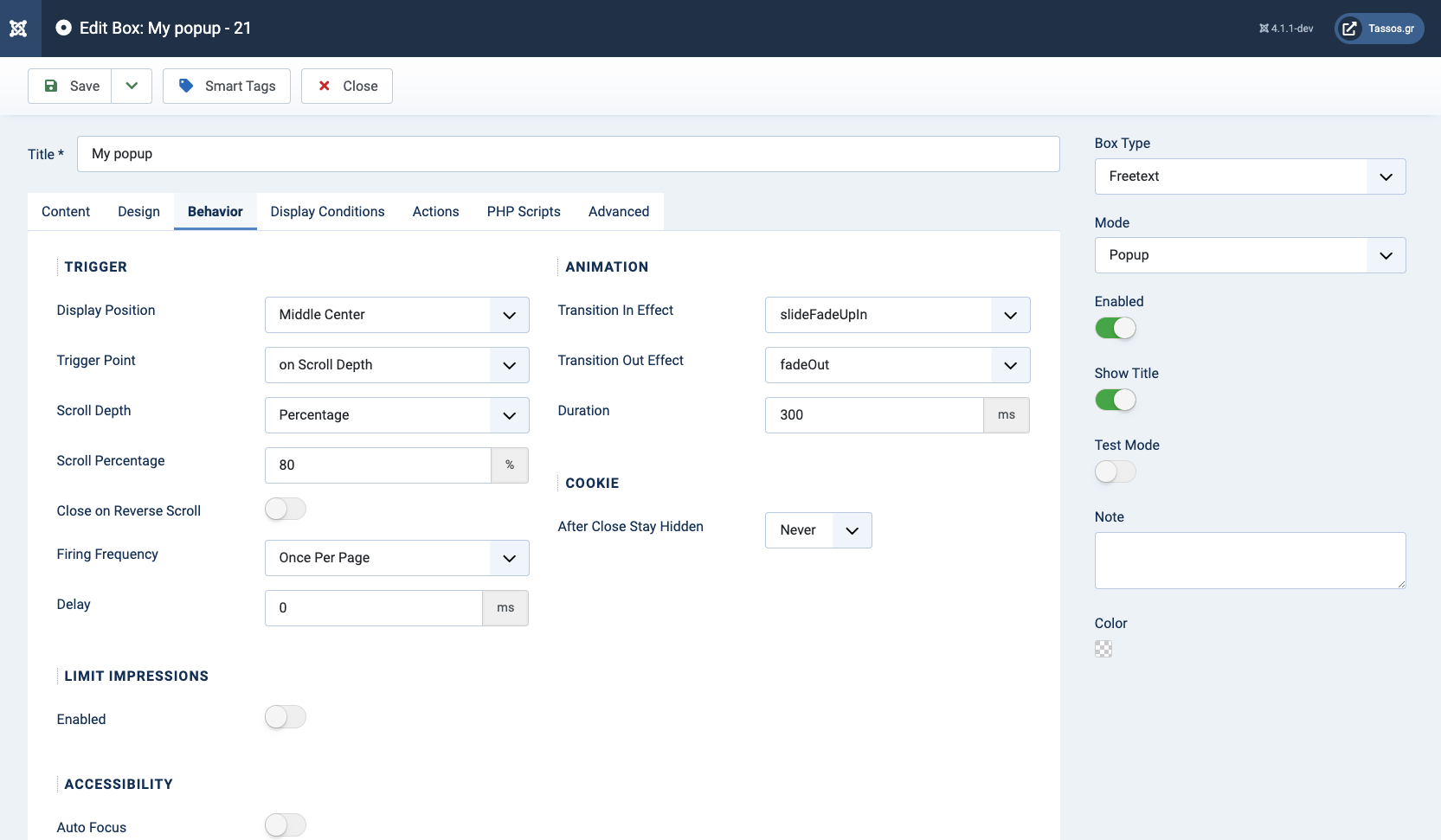Screen dimensions: 1441x840
Task: Enable the Test Mode switch
Action: tap(1116, 471)
